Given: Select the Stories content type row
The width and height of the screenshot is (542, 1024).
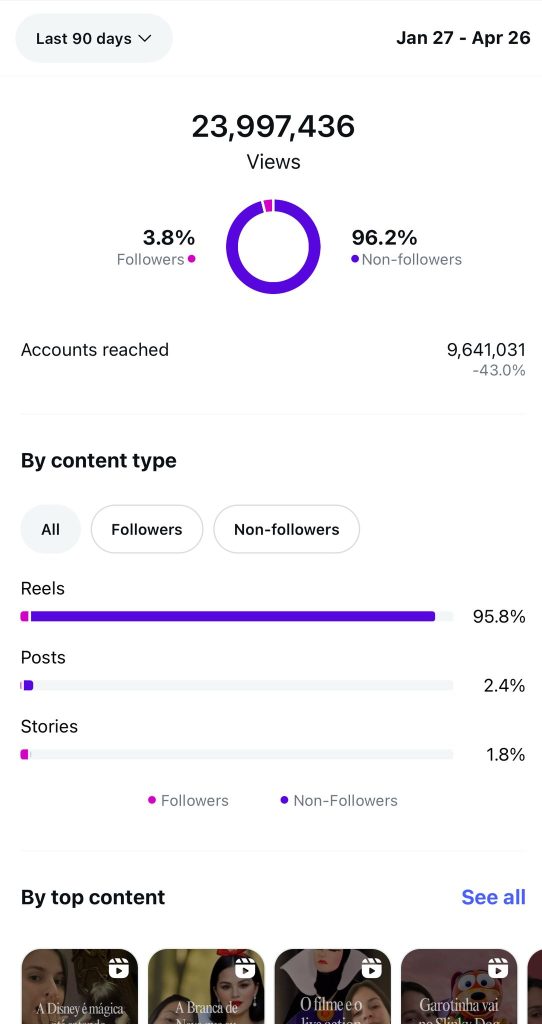Looking at the screenshot, I should point(273,741).
